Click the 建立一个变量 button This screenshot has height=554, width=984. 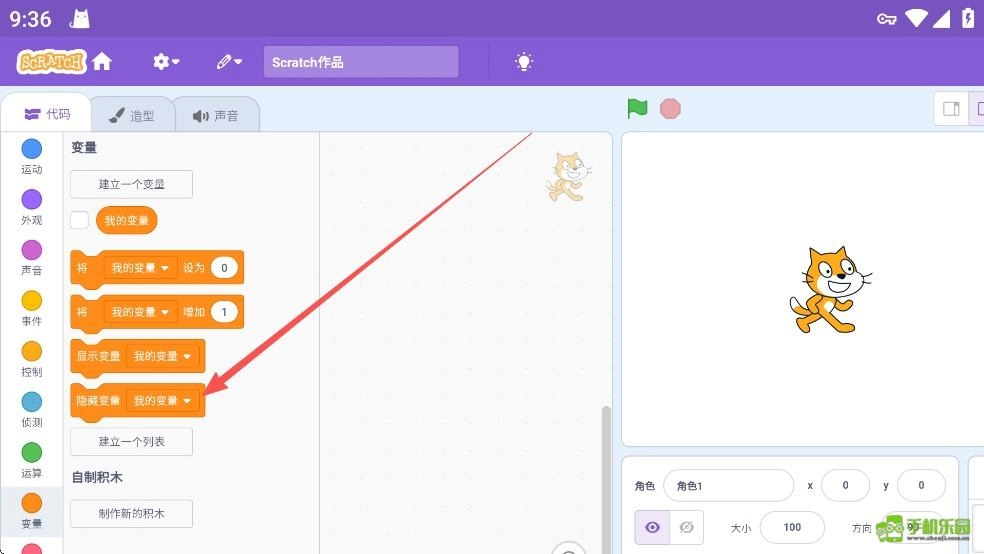click(x=131, y=184)
